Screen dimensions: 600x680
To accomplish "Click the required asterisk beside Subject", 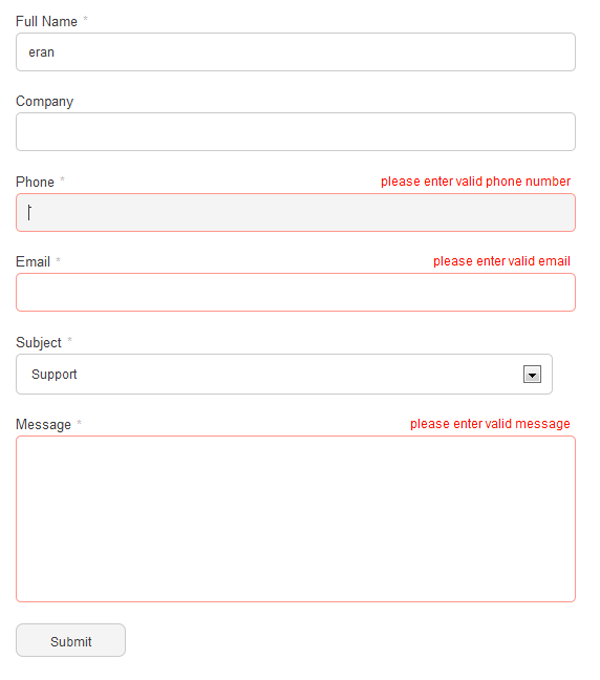I will pyautogui.click(x=69, y=340).
